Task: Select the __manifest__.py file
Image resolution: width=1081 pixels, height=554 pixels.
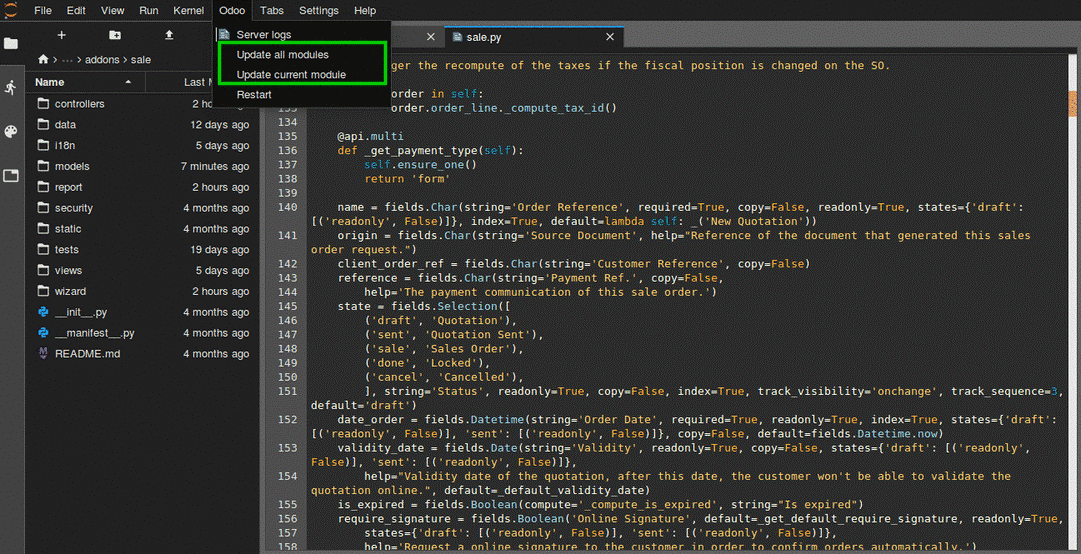Action: [x=143, y=333]
